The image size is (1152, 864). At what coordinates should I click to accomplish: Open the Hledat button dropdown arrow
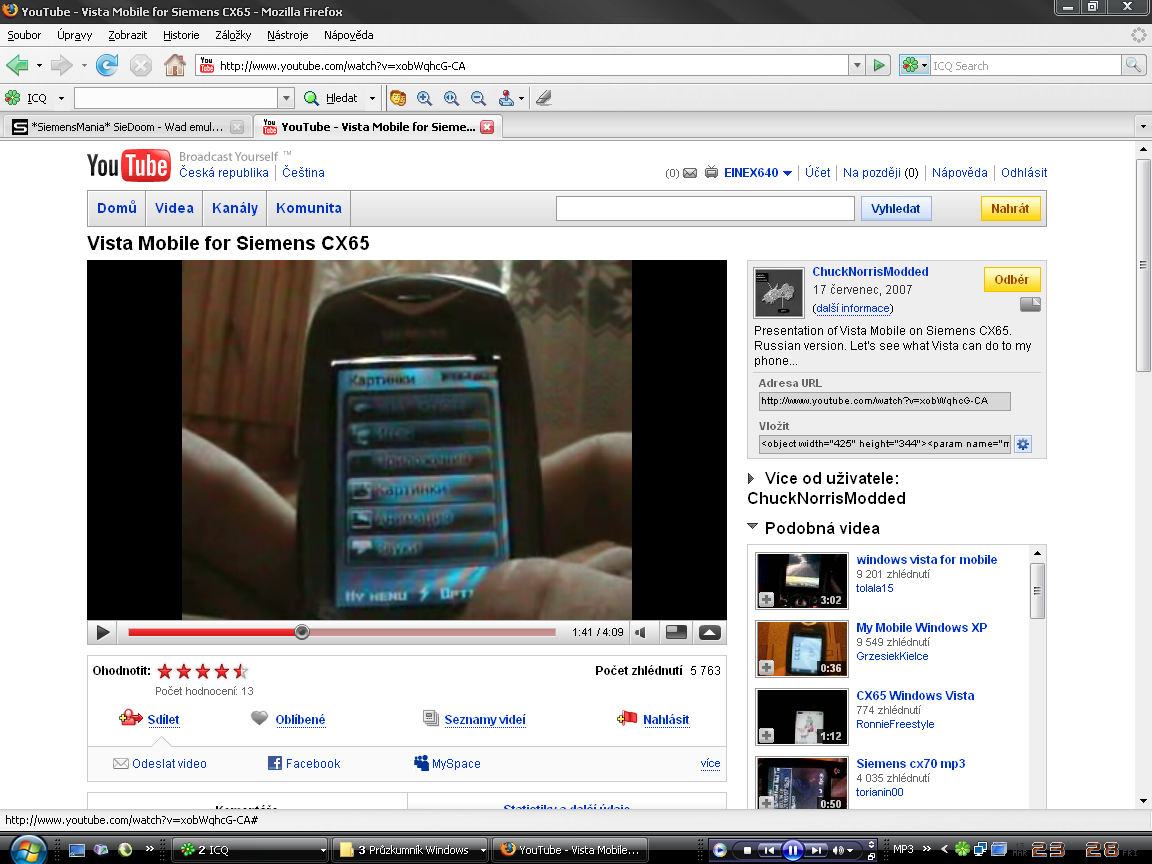coord(372,98)
